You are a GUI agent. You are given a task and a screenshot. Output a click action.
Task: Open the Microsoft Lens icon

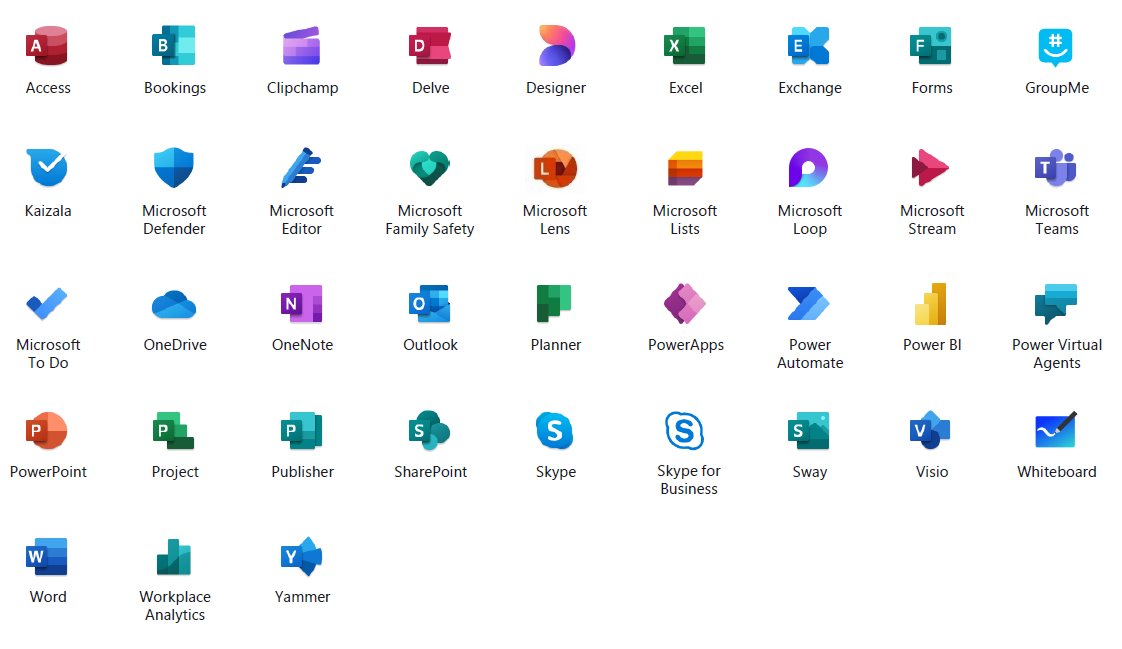(554, 168)
